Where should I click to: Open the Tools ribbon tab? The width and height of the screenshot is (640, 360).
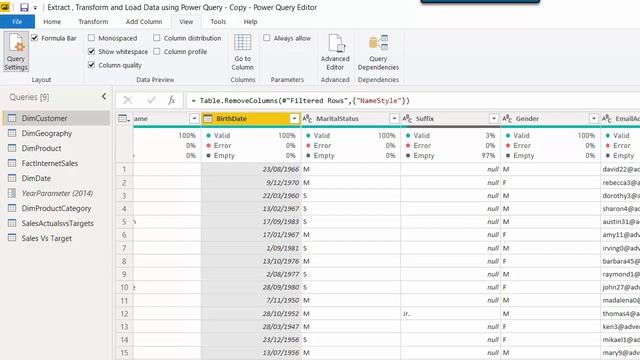218,22
